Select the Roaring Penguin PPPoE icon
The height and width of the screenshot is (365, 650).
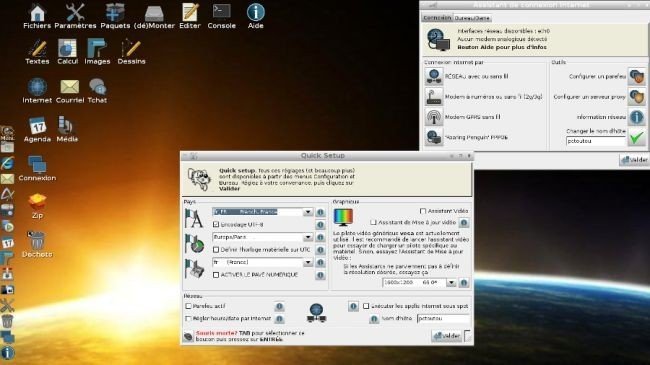pos(434,137)
